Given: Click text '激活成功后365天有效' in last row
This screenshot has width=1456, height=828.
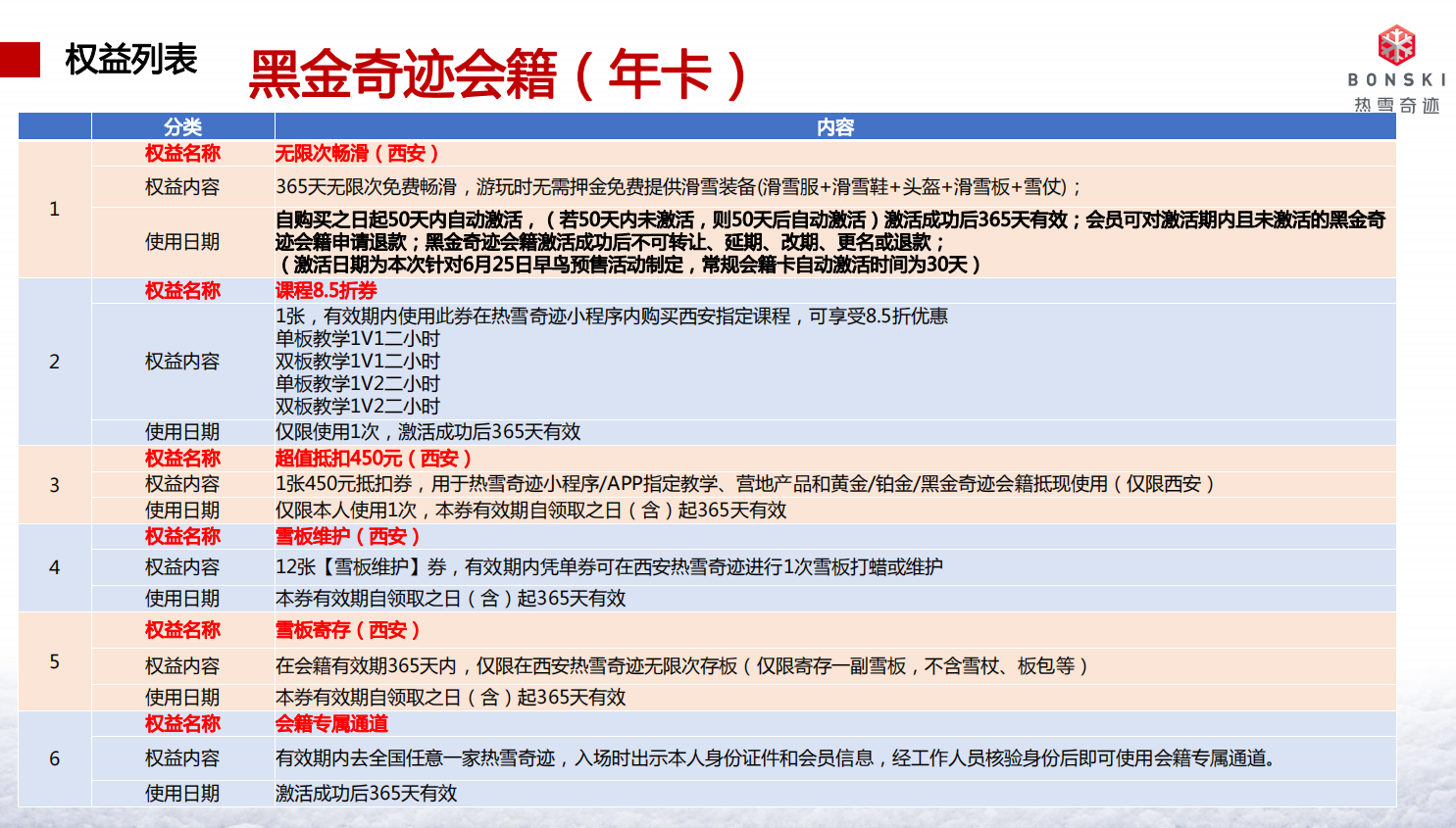Looking at the screenshot, I should (x=367, y=794).
